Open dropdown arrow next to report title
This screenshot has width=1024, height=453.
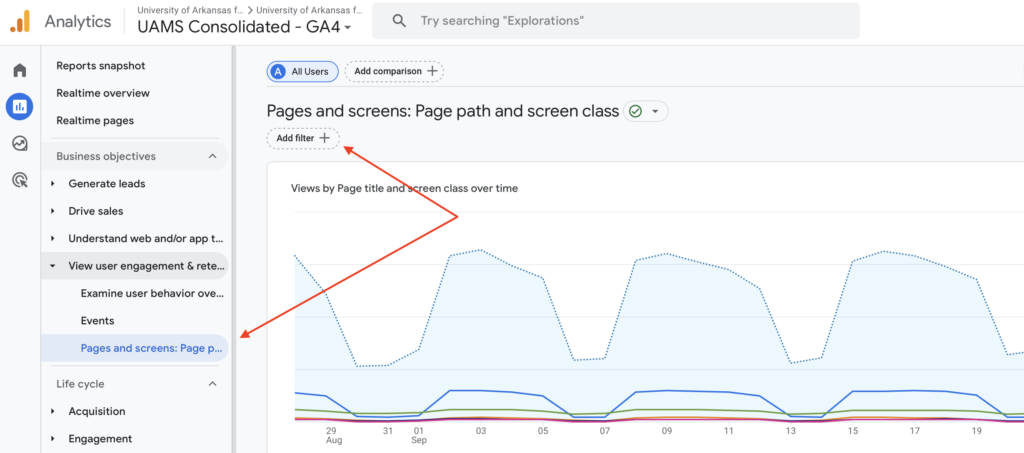(x=655, y=112)
